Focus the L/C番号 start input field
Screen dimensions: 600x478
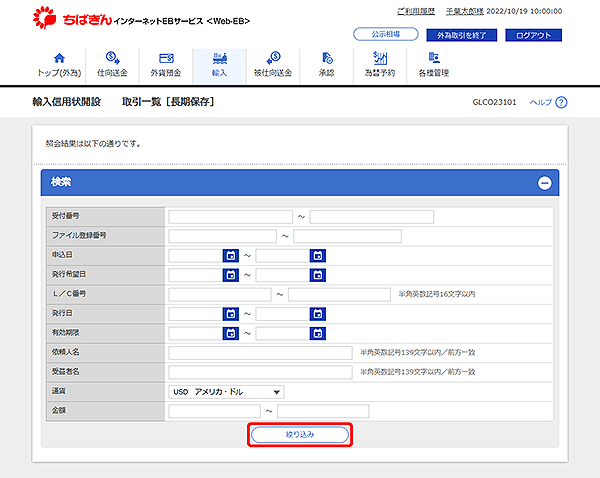220,295
